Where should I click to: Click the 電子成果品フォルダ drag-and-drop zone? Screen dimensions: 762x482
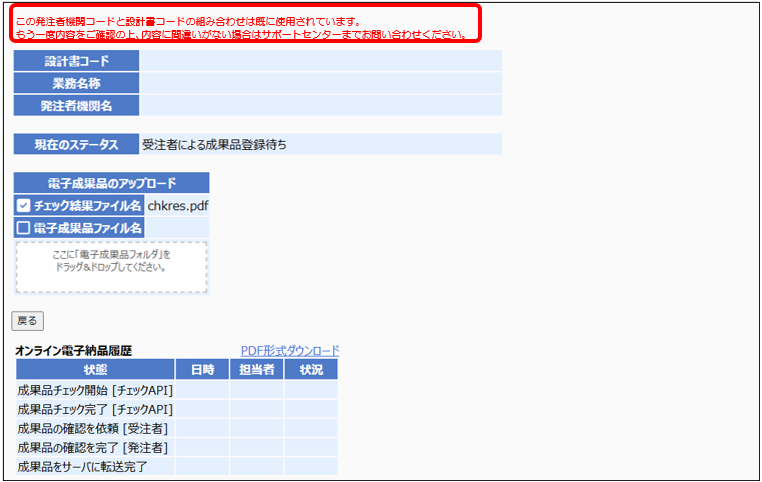111,267
